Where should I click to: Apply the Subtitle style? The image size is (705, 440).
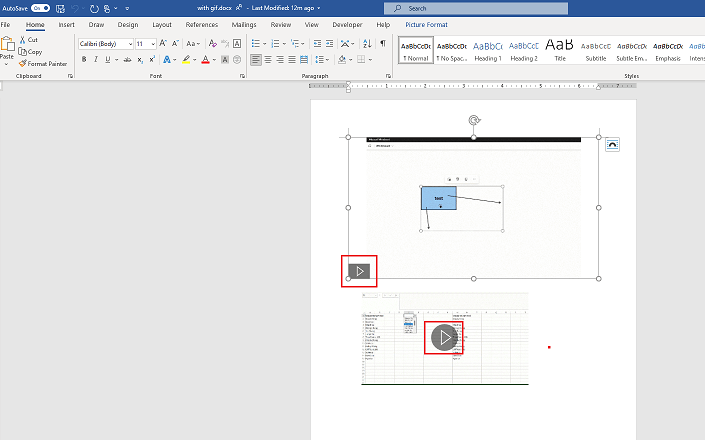596,50
